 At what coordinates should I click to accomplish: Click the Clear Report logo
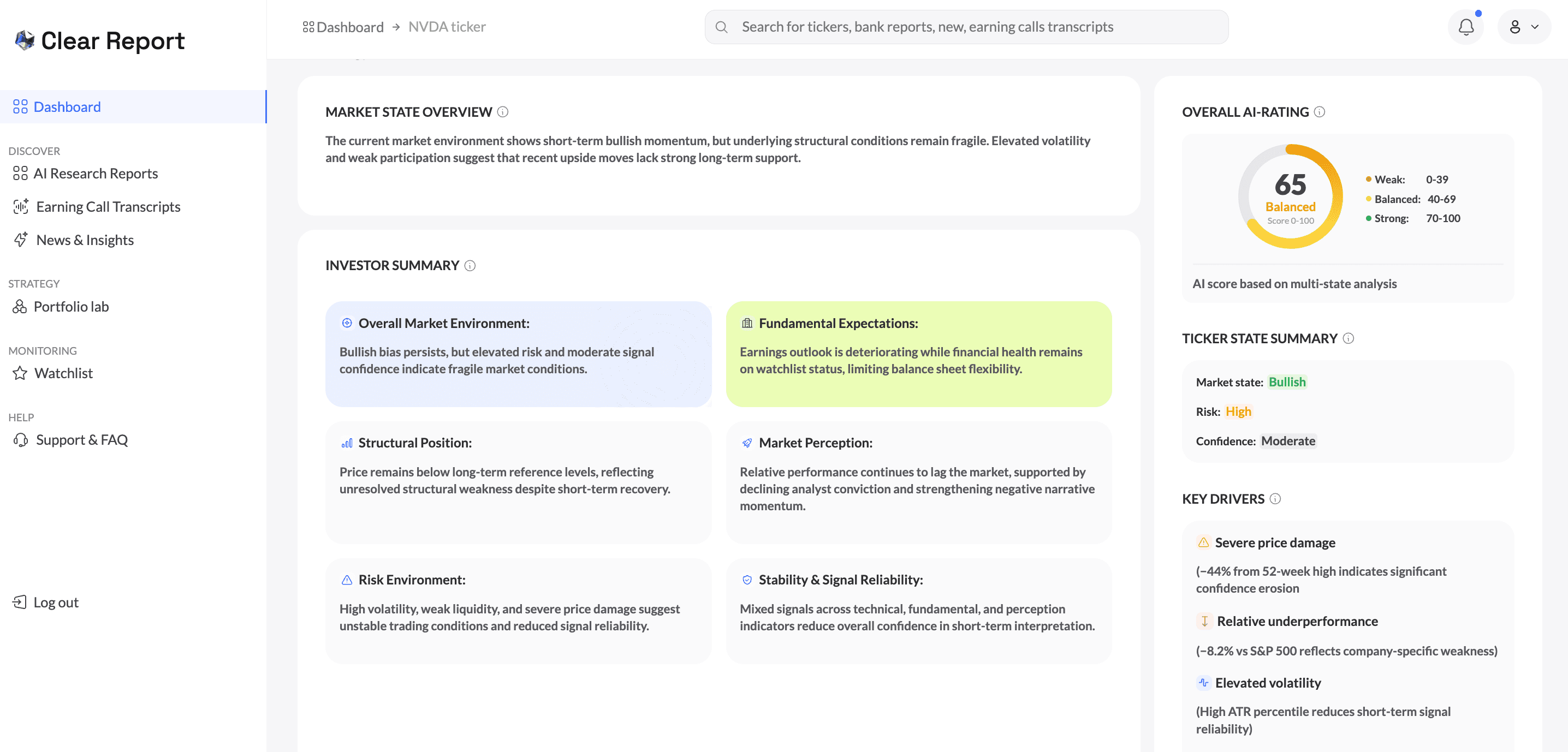(99, 40)
